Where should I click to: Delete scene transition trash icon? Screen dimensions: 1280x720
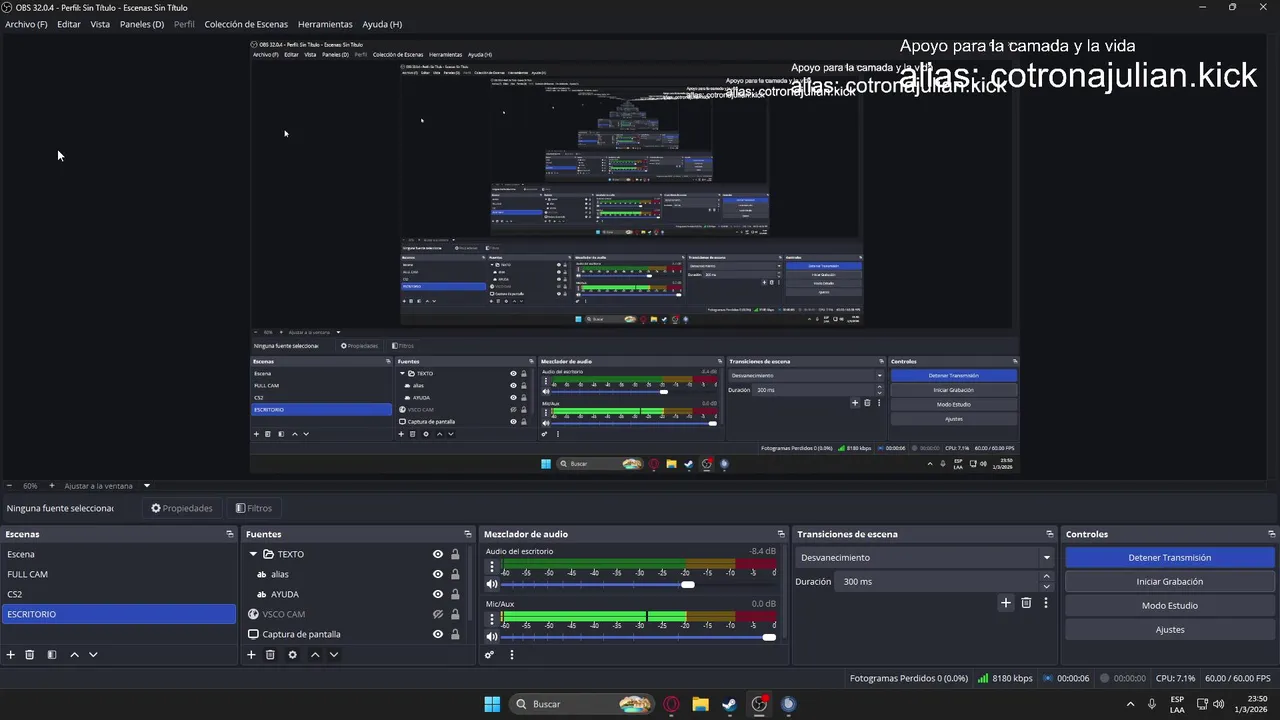[1026, 603]
